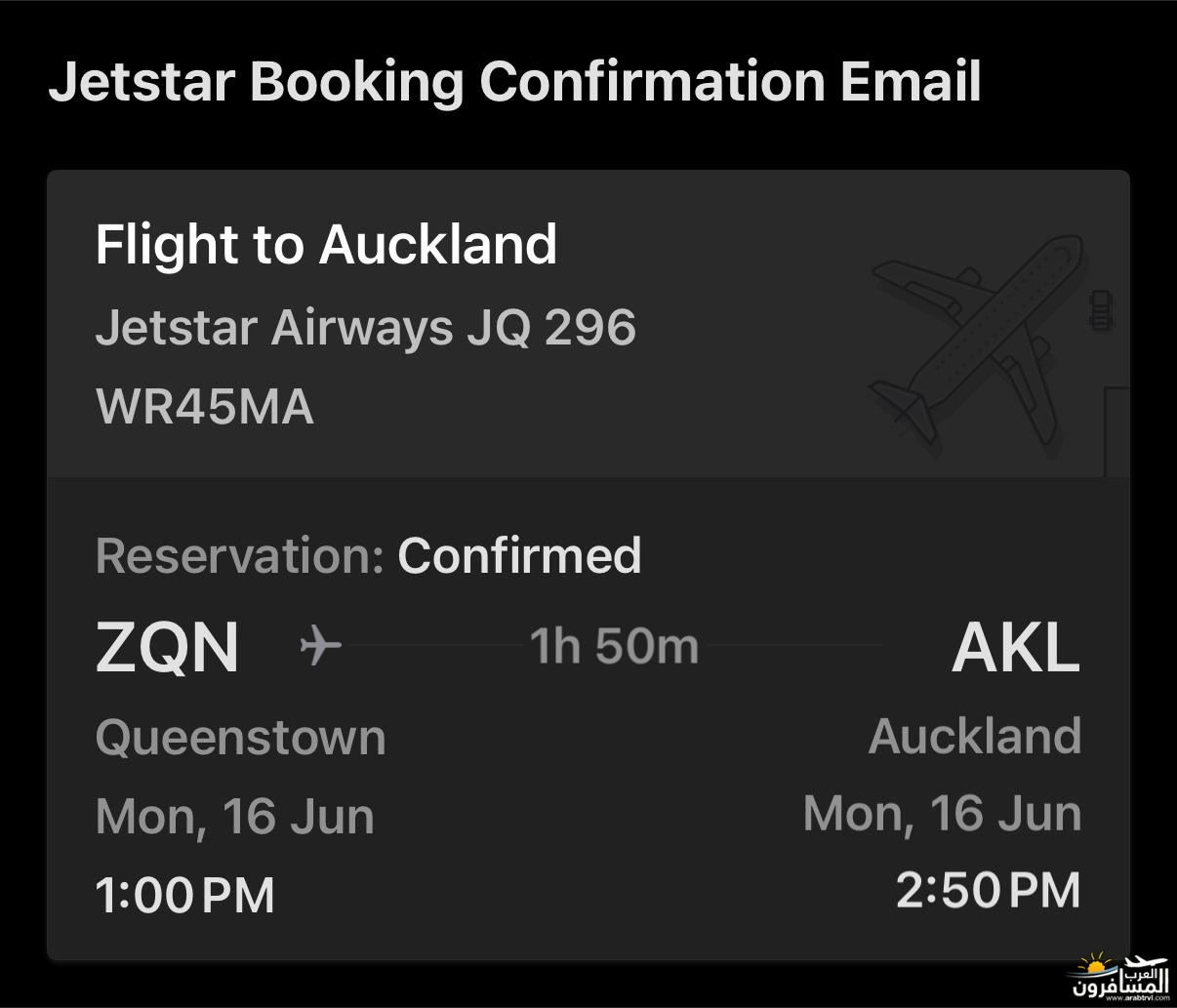Click the arabtrvl watermark logo

[1119, 978]
